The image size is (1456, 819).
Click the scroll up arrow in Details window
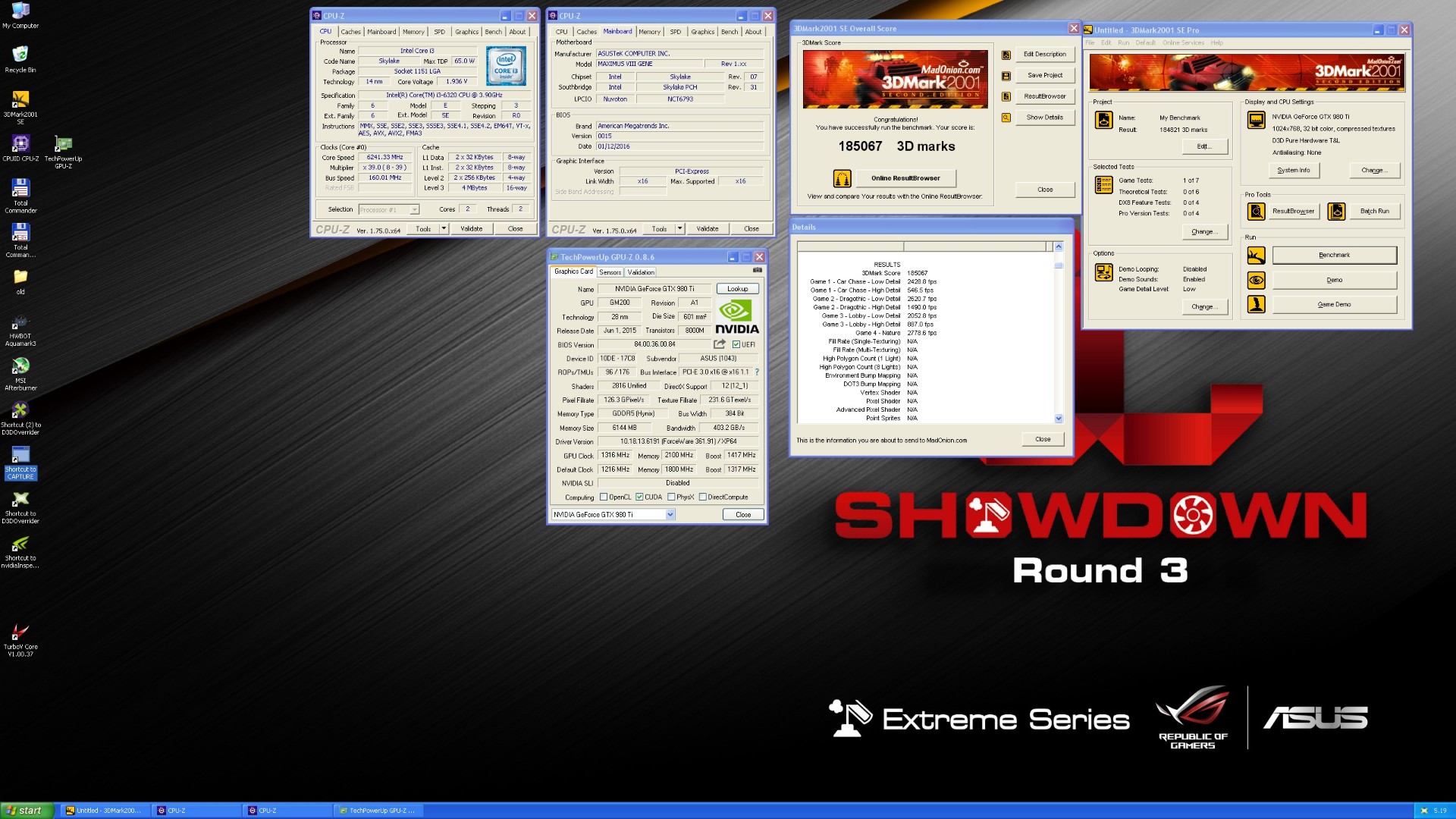tap(1059, 247)
